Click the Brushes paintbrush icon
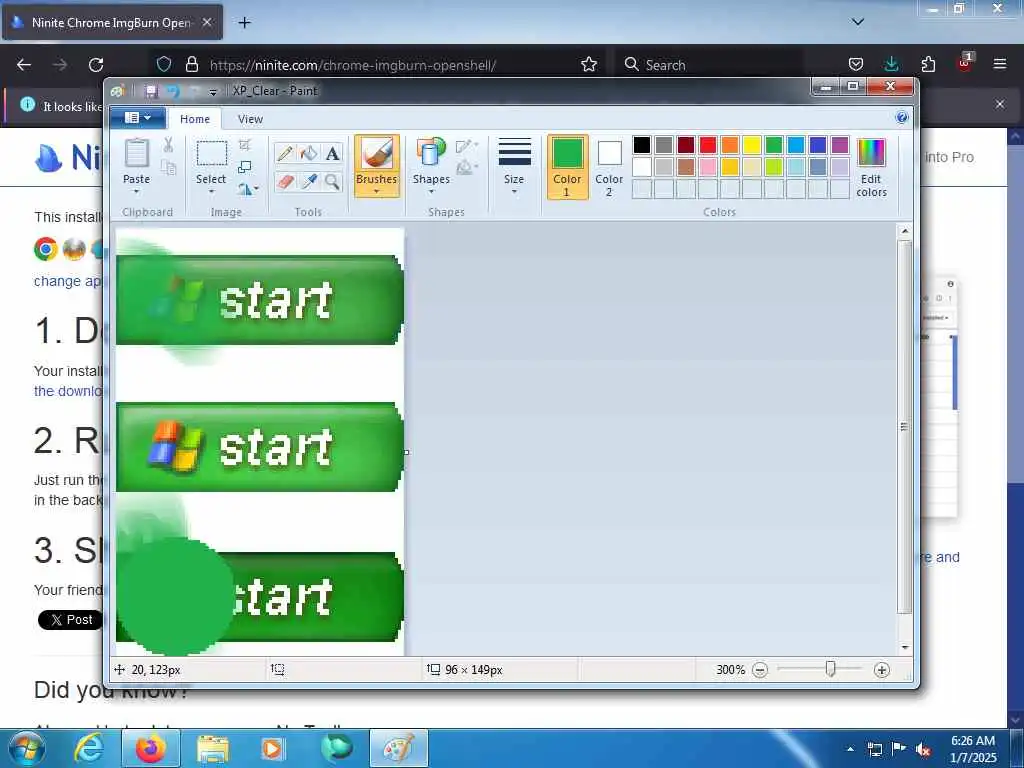 pos(377,153)
